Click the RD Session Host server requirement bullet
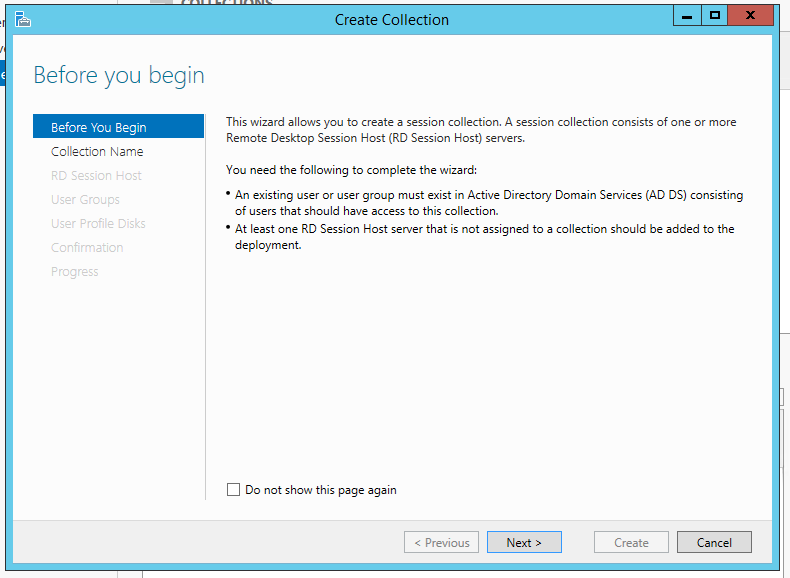The height and width of the screenshot is (578, 790). (484, 237)
